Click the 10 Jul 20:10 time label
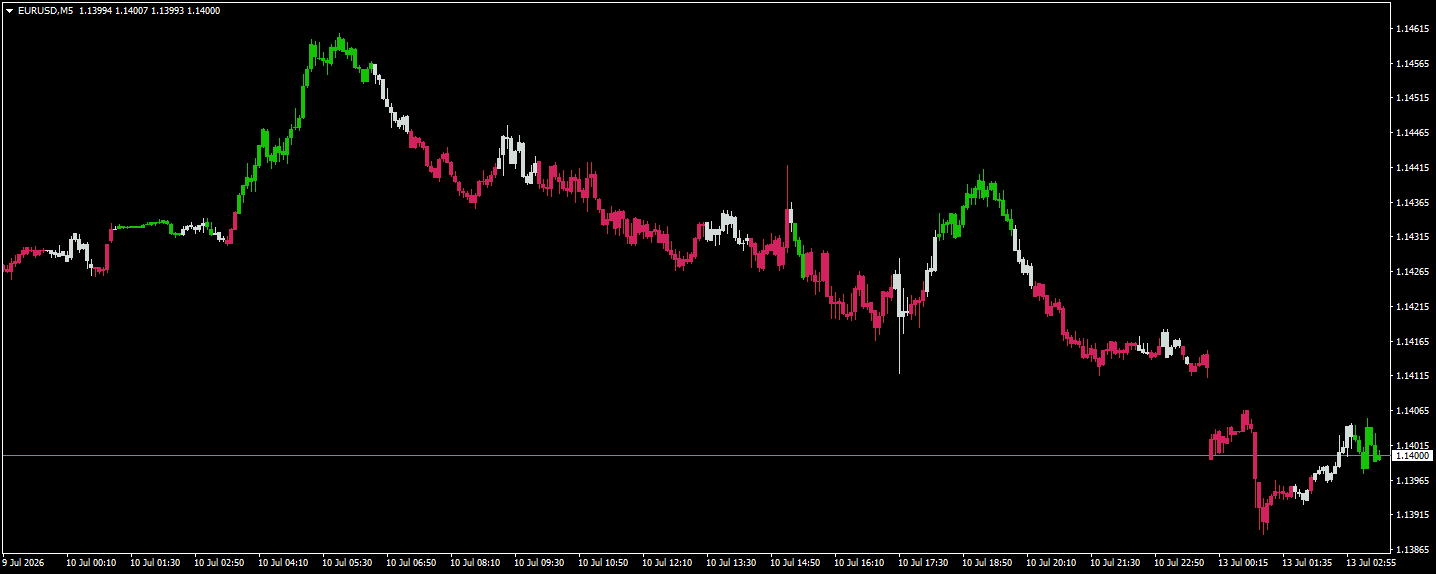 pos(1051,563)
